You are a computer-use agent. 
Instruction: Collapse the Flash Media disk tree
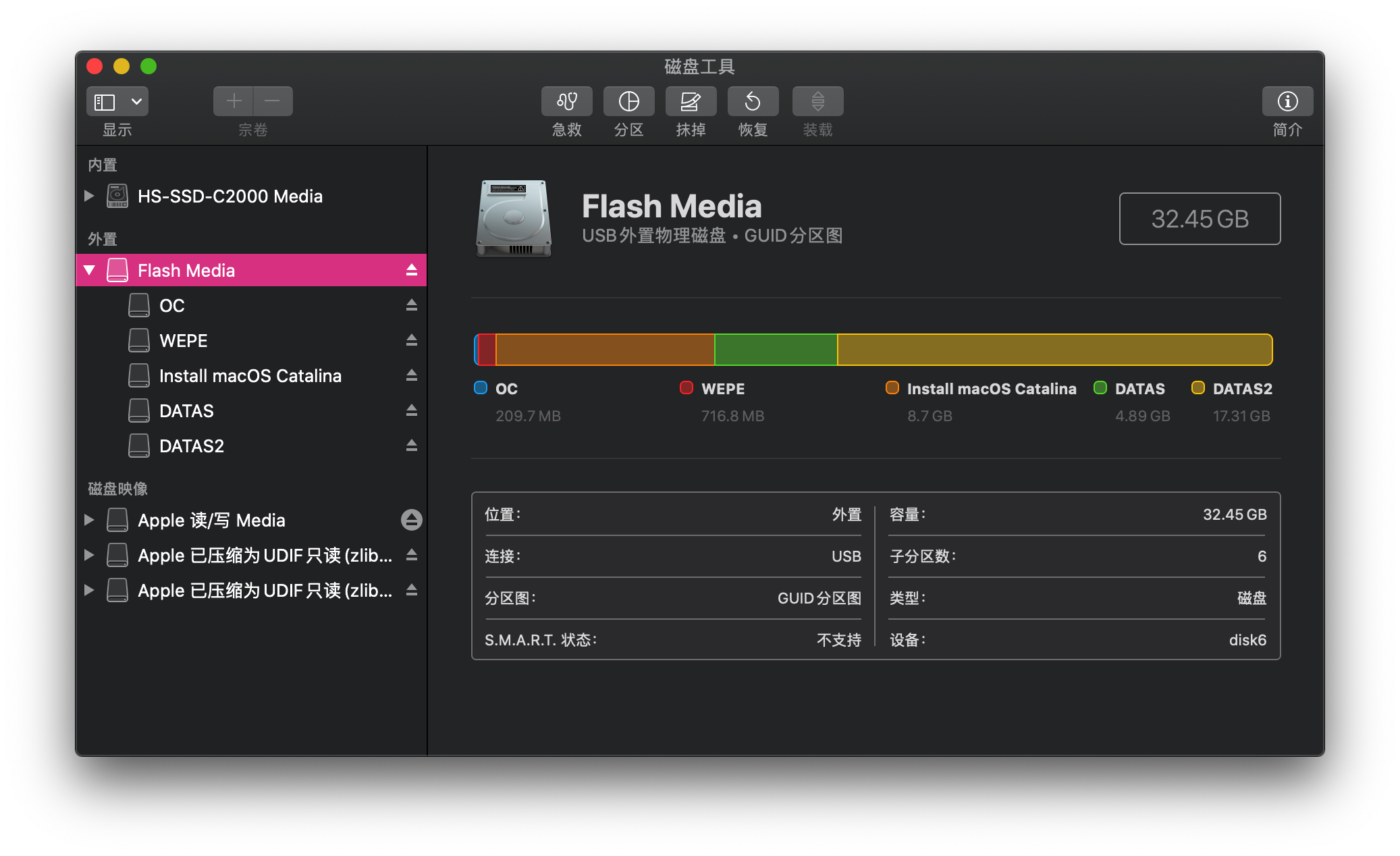pyautogui.click(x=89, y=270)
